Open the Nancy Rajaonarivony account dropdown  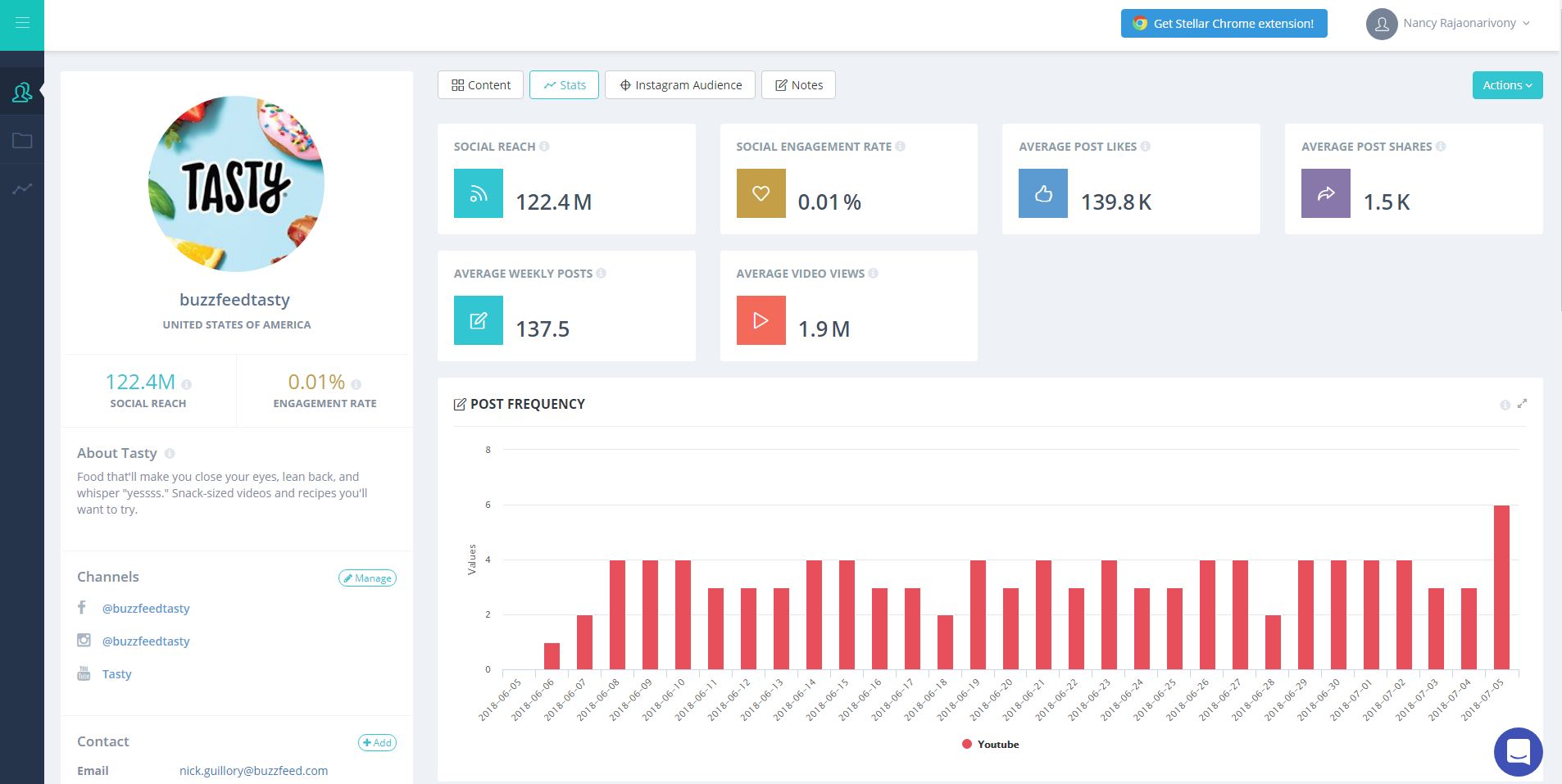pyautogui.click(x=1466, y=23)
